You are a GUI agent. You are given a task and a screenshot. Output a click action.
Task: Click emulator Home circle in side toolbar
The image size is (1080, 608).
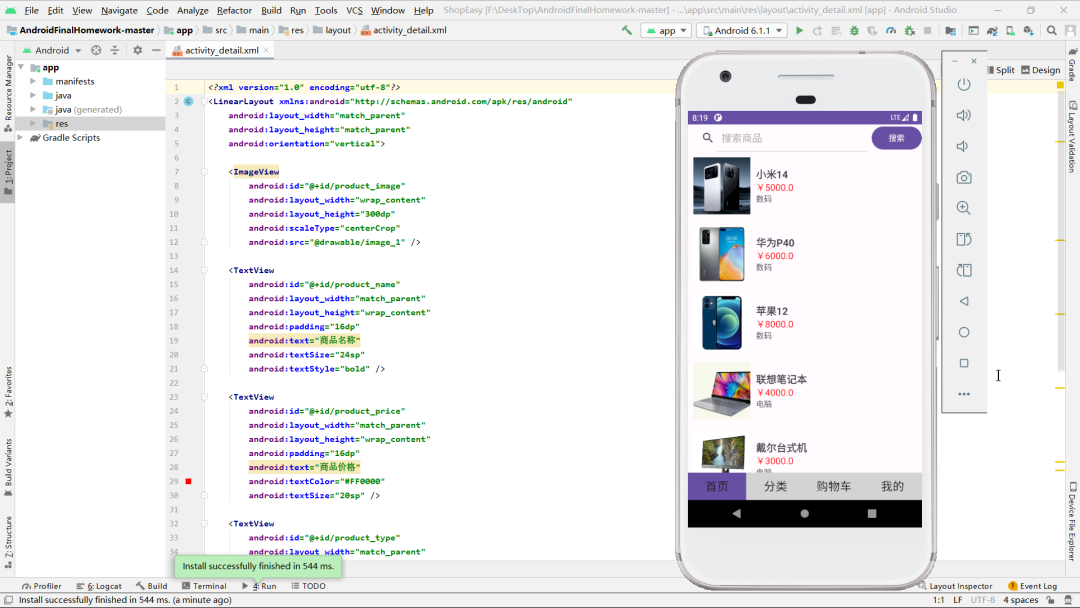point(964,332)
